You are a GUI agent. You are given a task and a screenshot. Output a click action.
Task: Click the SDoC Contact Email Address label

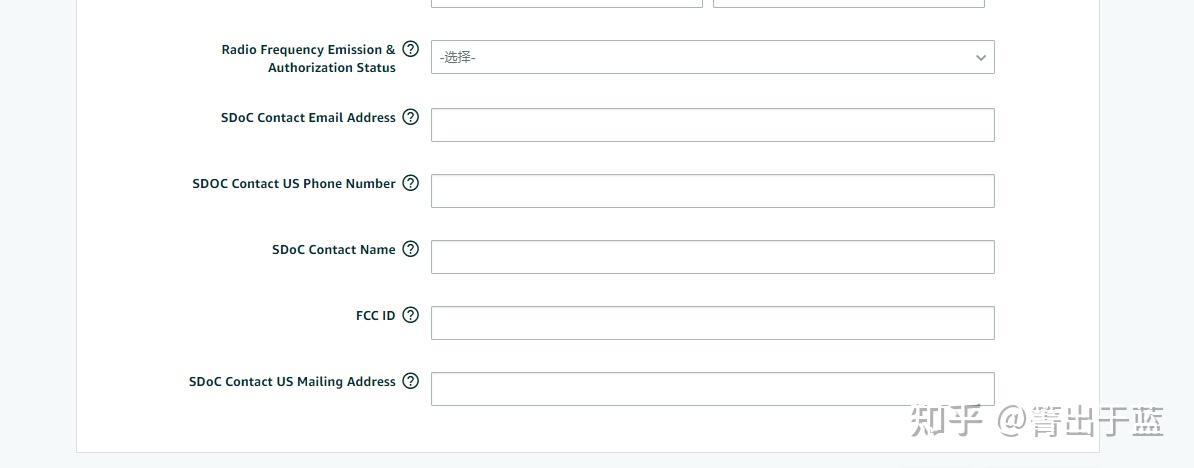[x=308, y=117]
